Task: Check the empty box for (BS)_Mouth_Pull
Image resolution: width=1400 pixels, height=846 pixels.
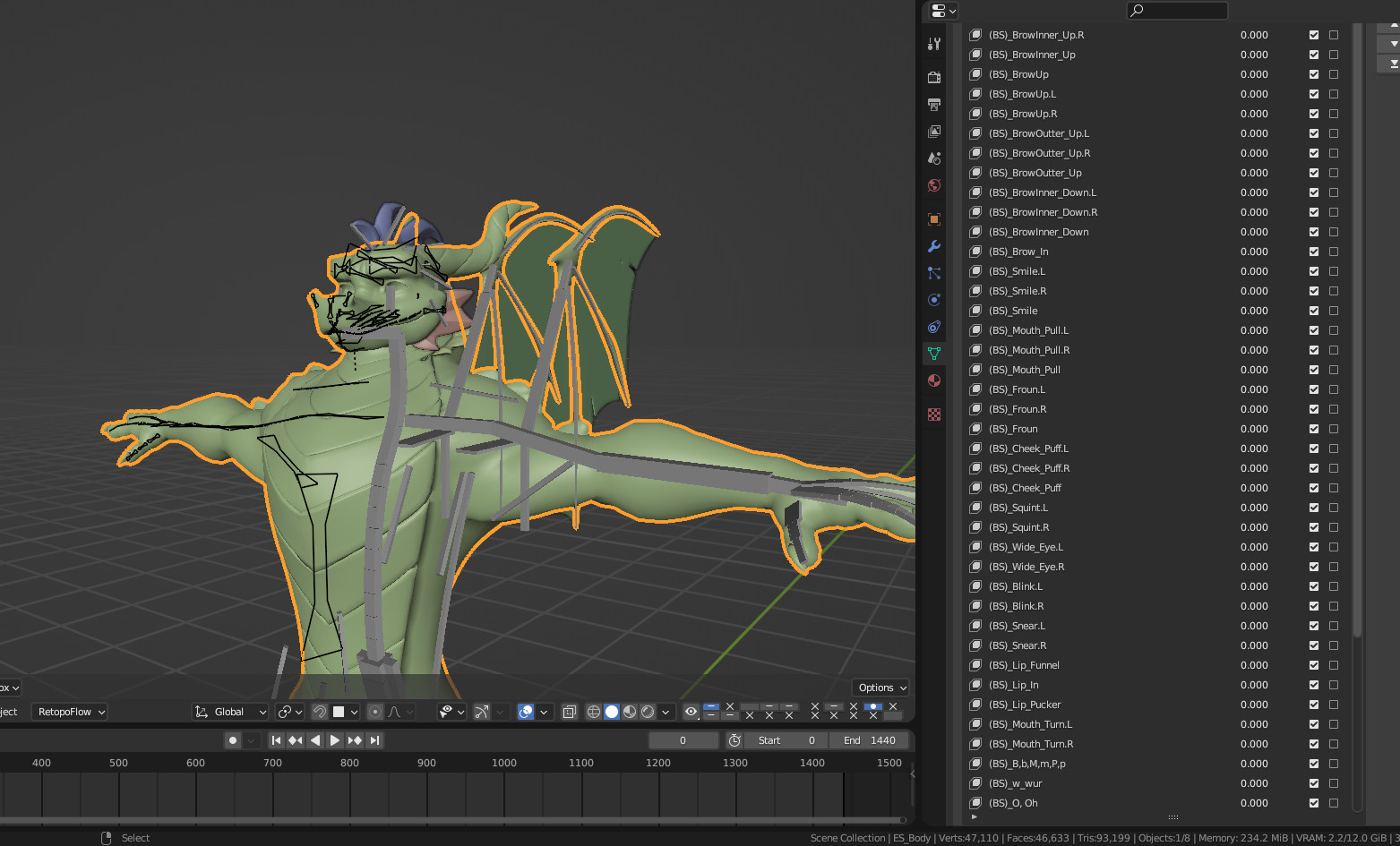Action: pos(1334,370)
